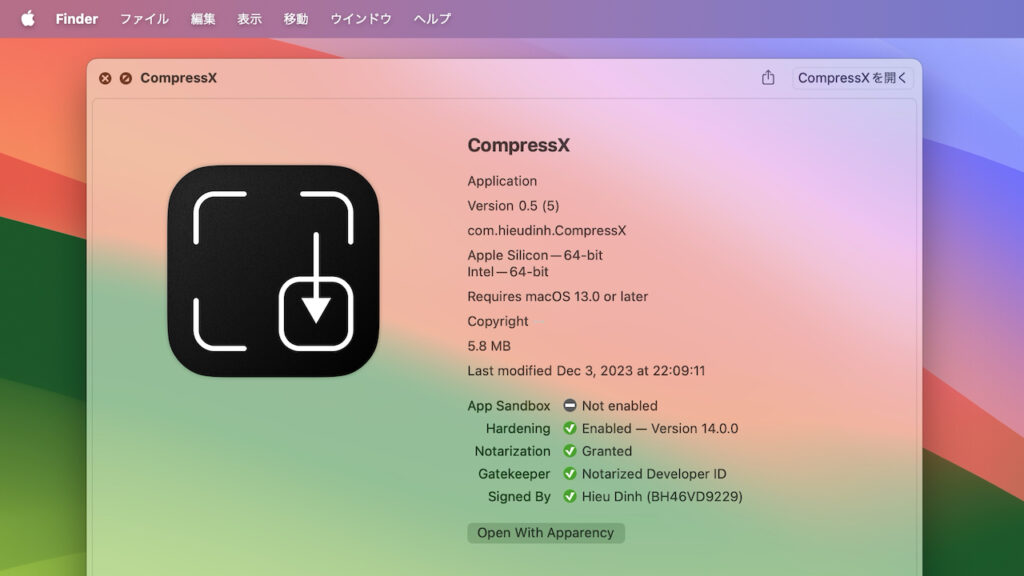The width and height of the screenshot is (1024, 576).
Task: Close the CompressX preview window
Action: click(x=105, y=78)
